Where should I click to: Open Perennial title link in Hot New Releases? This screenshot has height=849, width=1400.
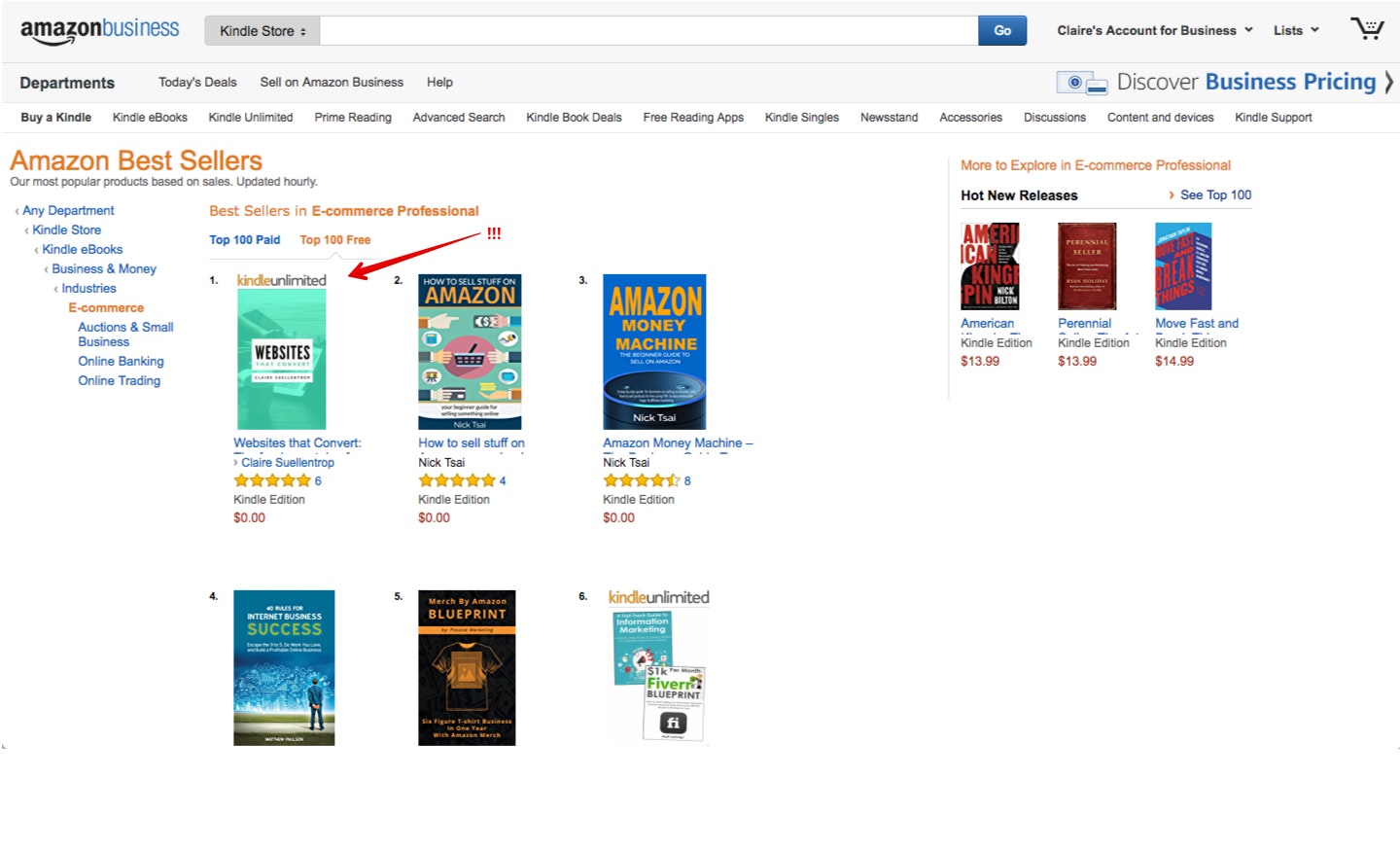pyautogui.click(x=1085, y=324)
